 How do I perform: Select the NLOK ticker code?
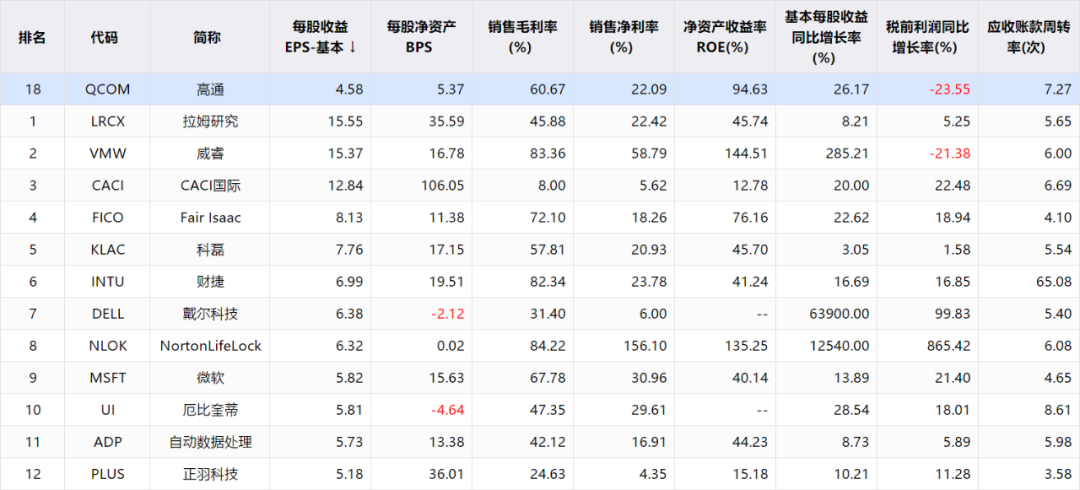107,346
